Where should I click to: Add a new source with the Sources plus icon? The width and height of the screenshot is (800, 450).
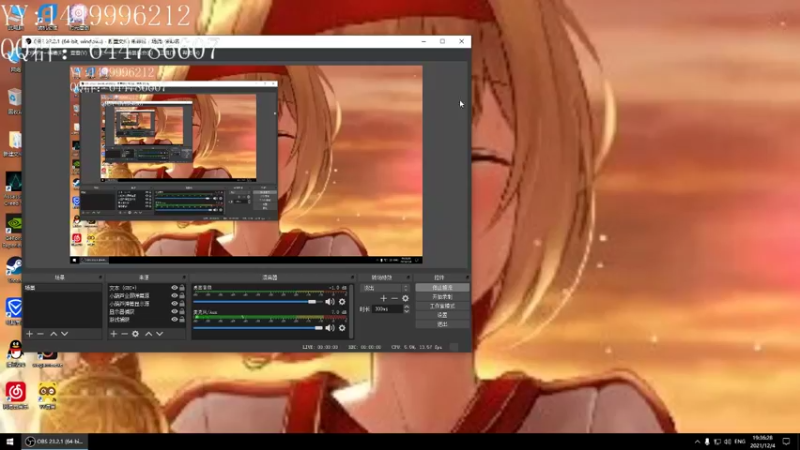[114, 334]
